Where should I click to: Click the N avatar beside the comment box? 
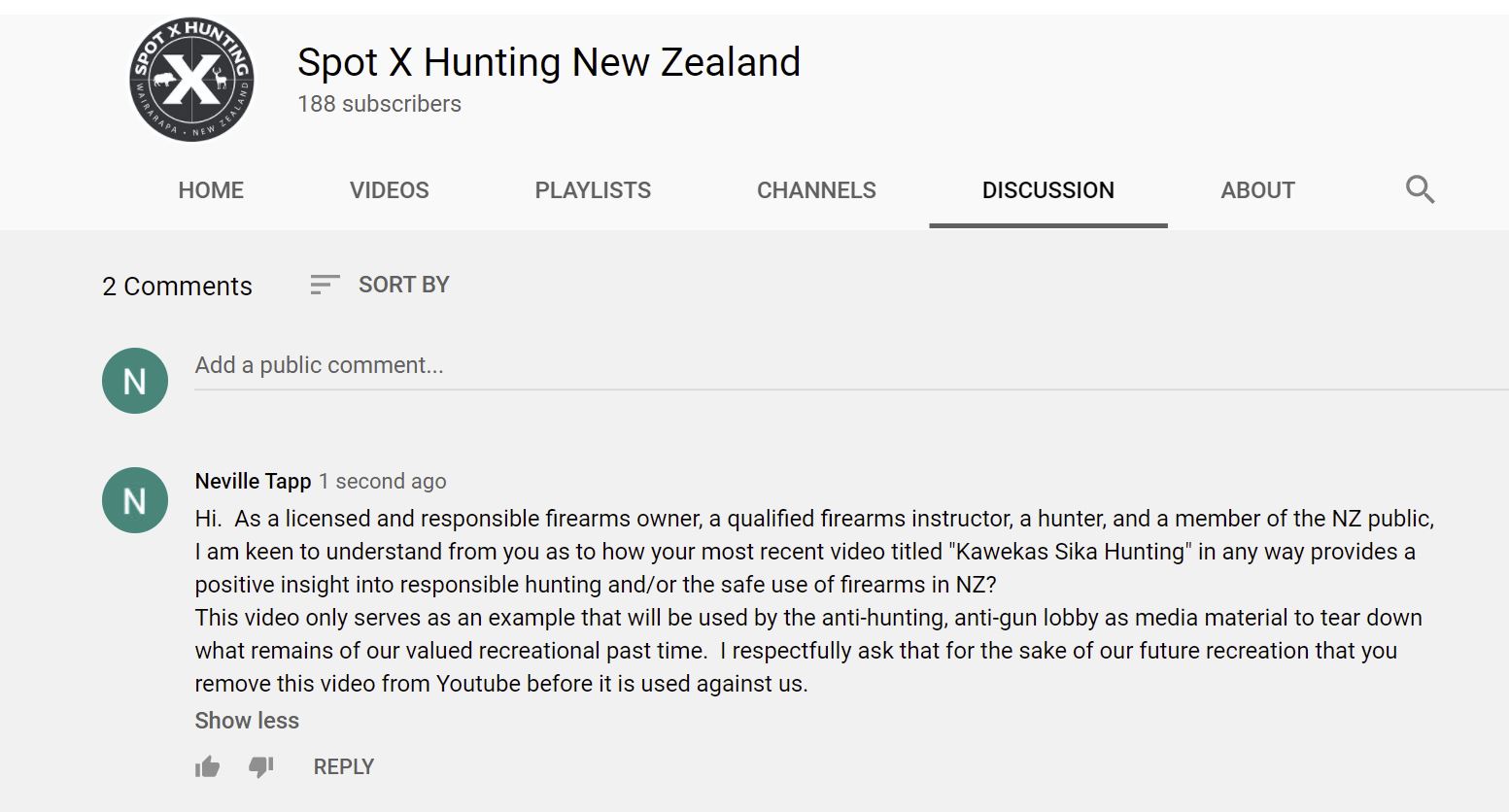(135, 381)
